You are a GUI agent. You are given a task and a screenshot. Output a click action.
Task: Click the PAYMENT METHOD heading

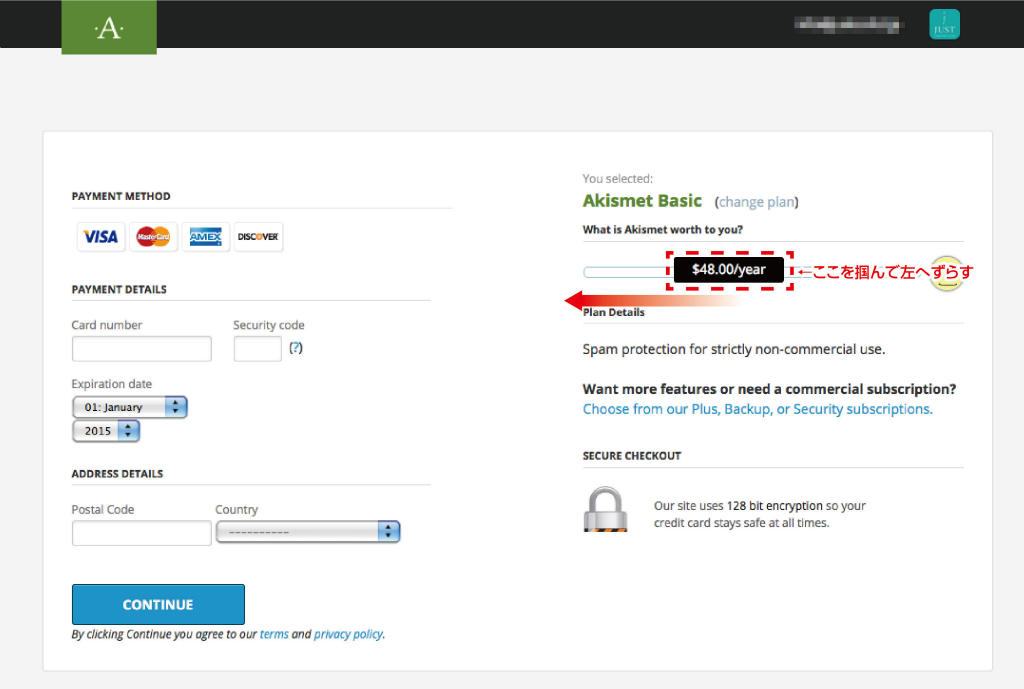tap(121, 196)
